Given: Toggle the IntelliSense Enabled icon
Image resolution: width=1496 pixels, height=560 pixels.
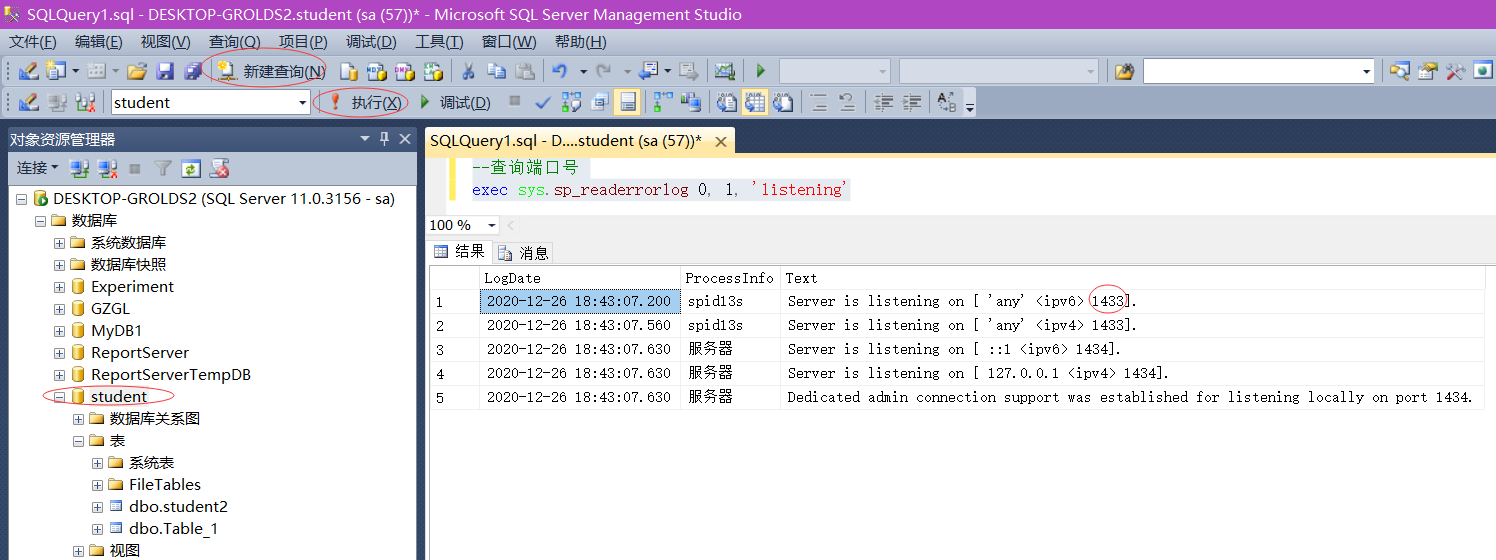Looking at the screenshot, I should 628,102.
